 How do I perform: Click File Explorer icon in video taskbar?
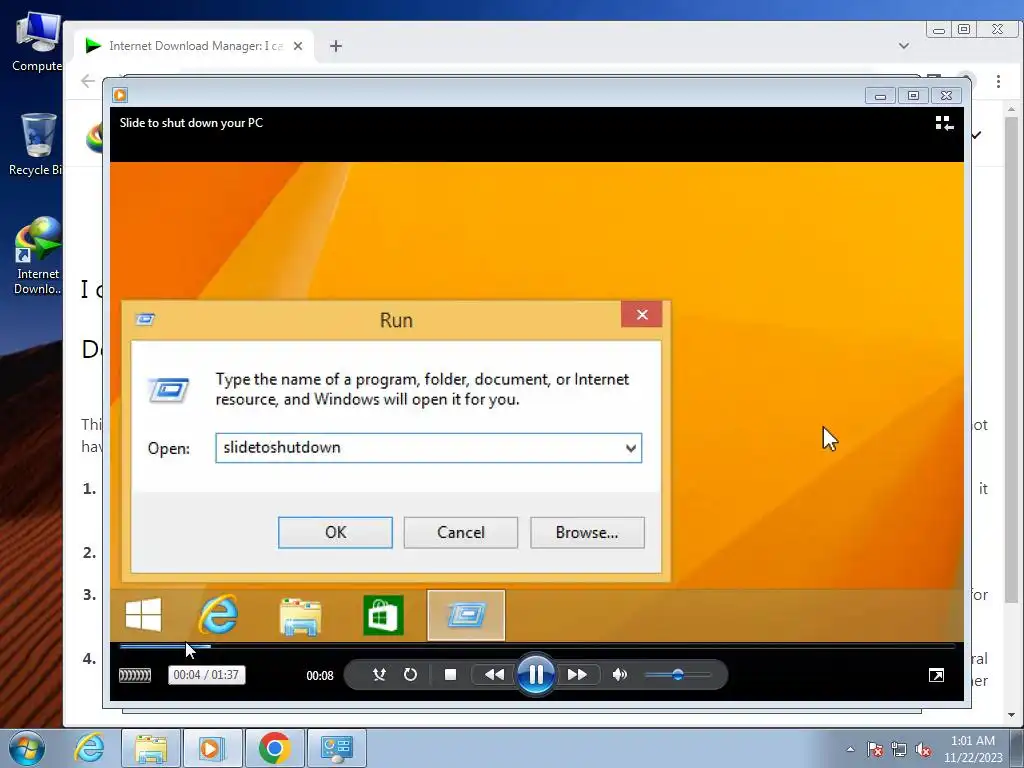tap(300, 616)
